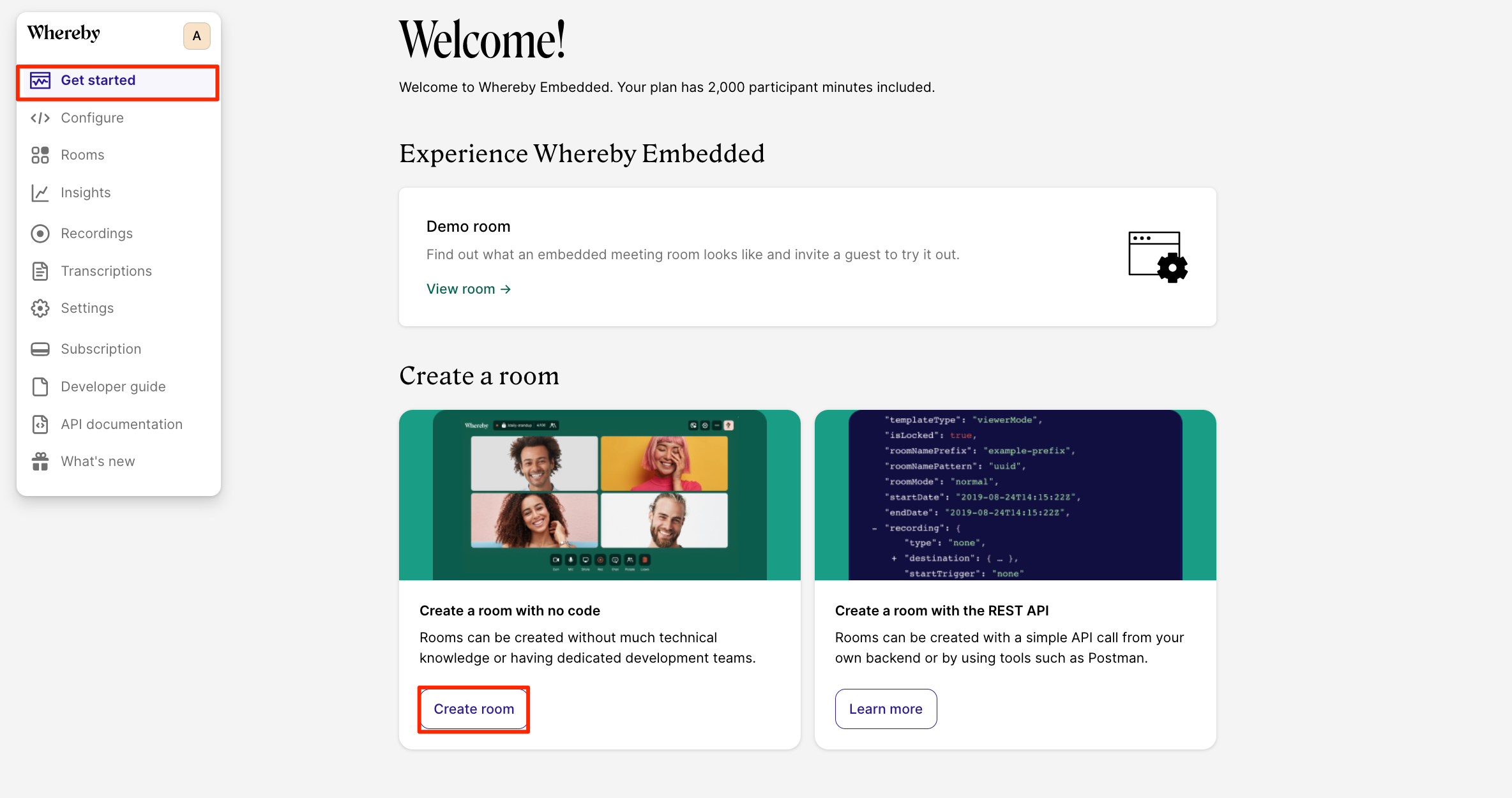The image size is (1512, 798).
Task: Click the Learn more button
Action: (886, 709)
